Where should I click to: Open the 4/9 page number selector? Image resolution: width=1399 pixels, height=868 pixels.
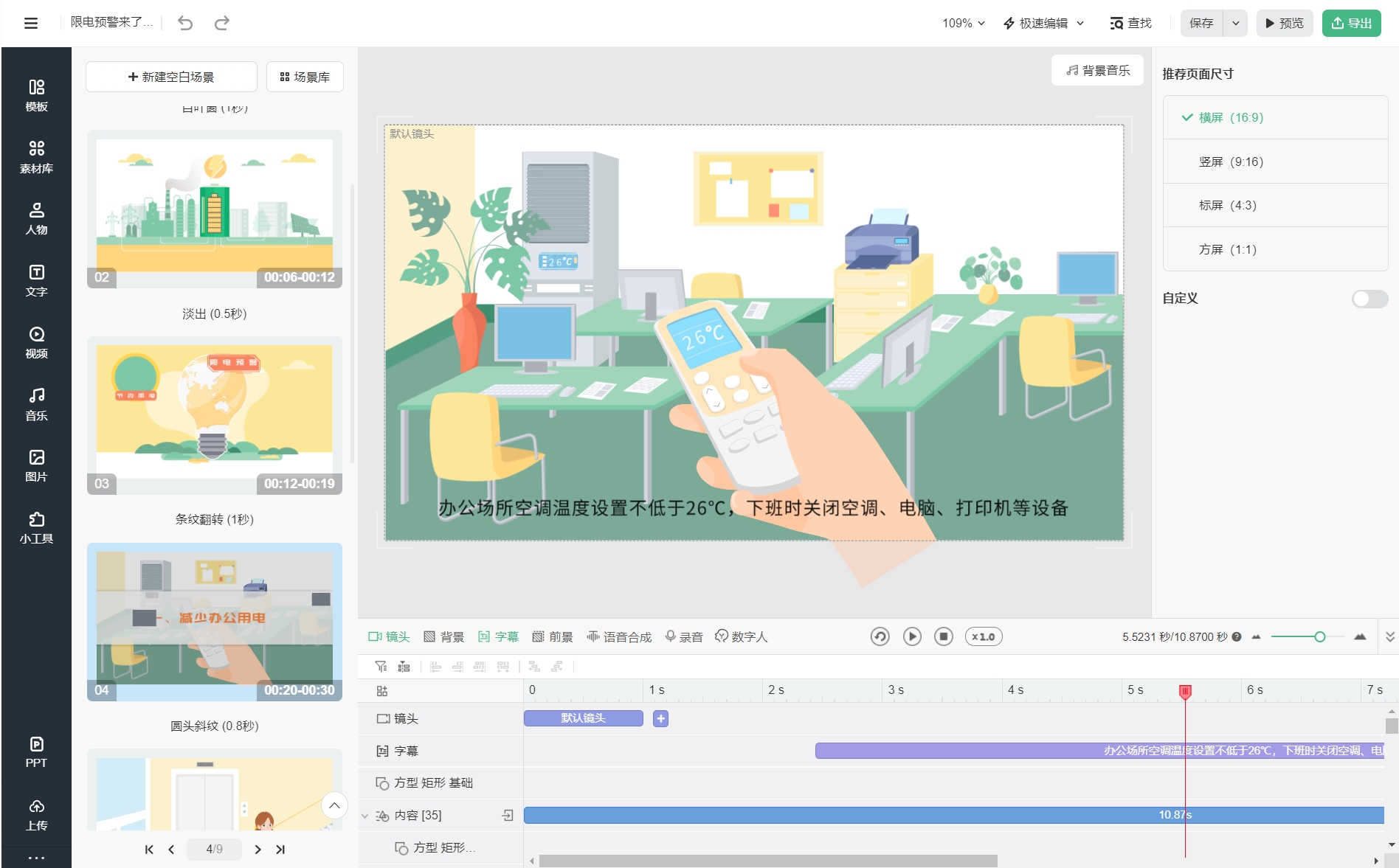tap(214, 850)
